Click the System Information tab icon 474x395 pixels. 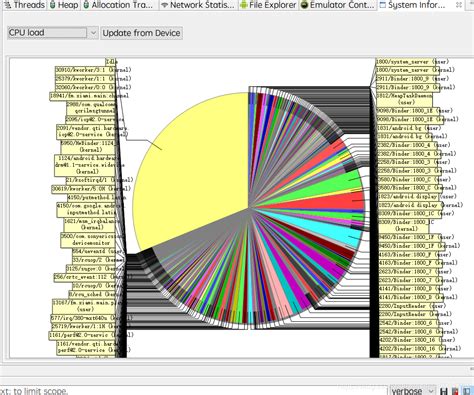[x=383, y=5]
